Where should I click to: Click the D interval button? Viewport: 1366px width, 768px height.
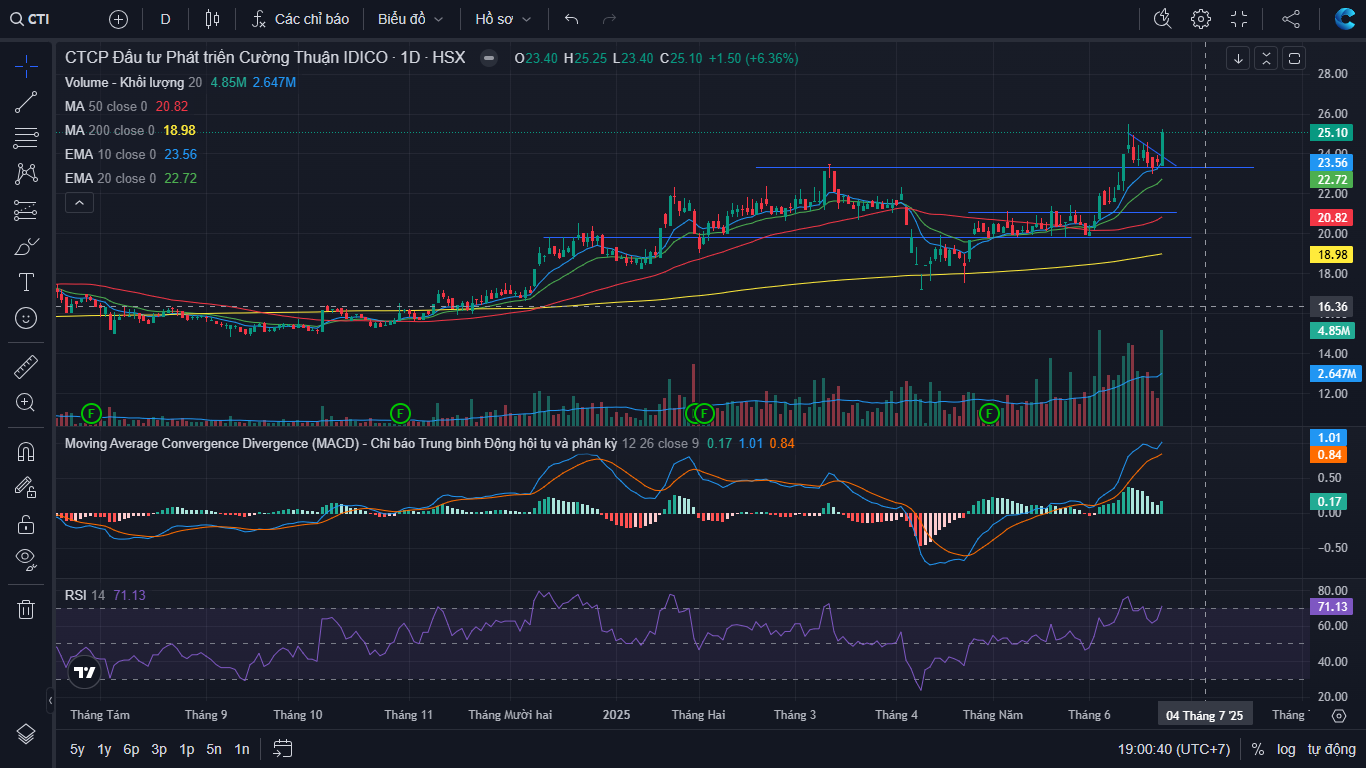(x=165, y=19)
